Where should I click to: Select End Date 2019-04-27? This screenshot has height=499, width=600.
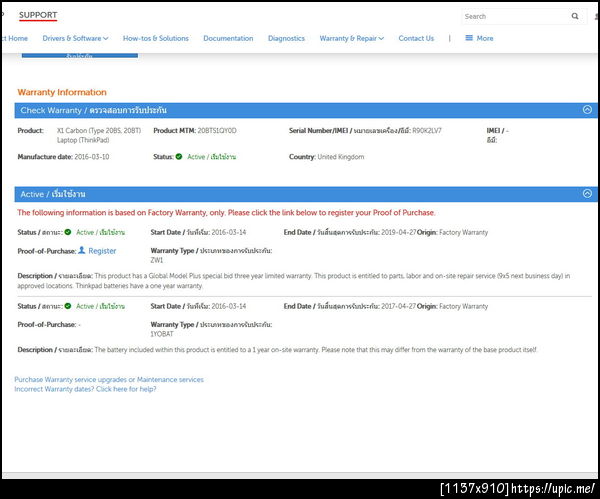pyautogui.click(x=398, y=232)
